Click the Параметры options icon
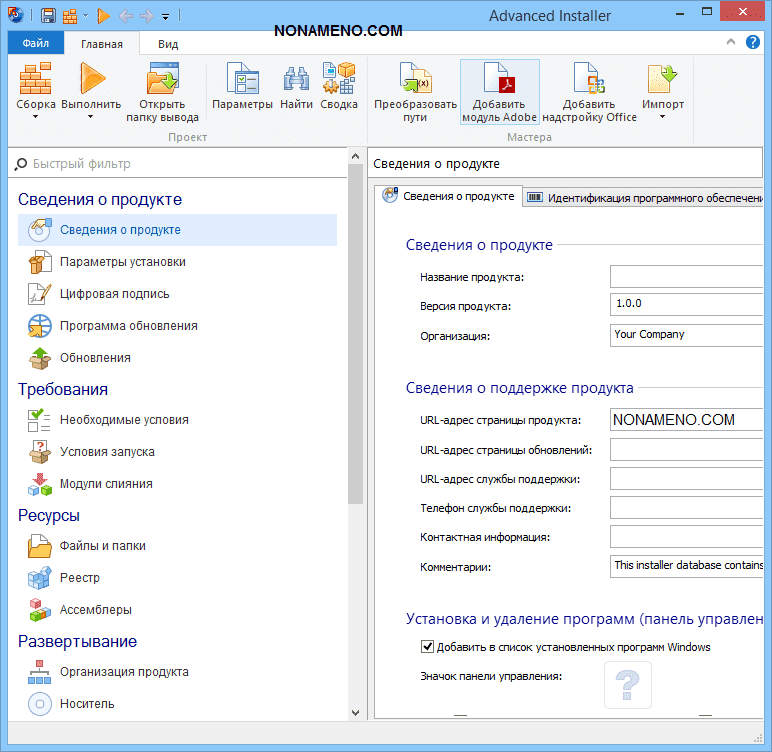This screenshot has height=752, width=772. (242, 78)
